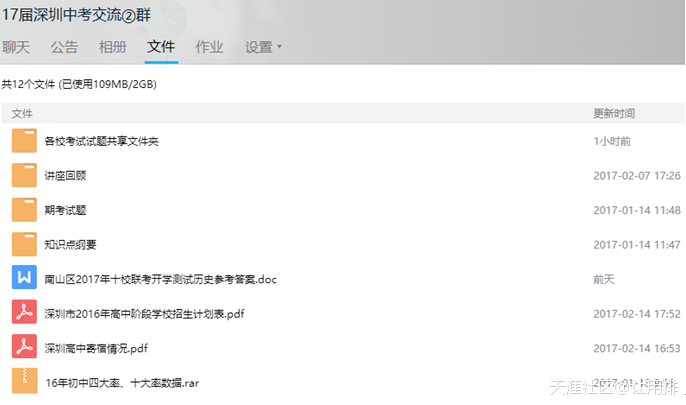Click the 共12个文件 storage usage text
This screenshot has height=405, width=686.
click(x=79, y=84)
